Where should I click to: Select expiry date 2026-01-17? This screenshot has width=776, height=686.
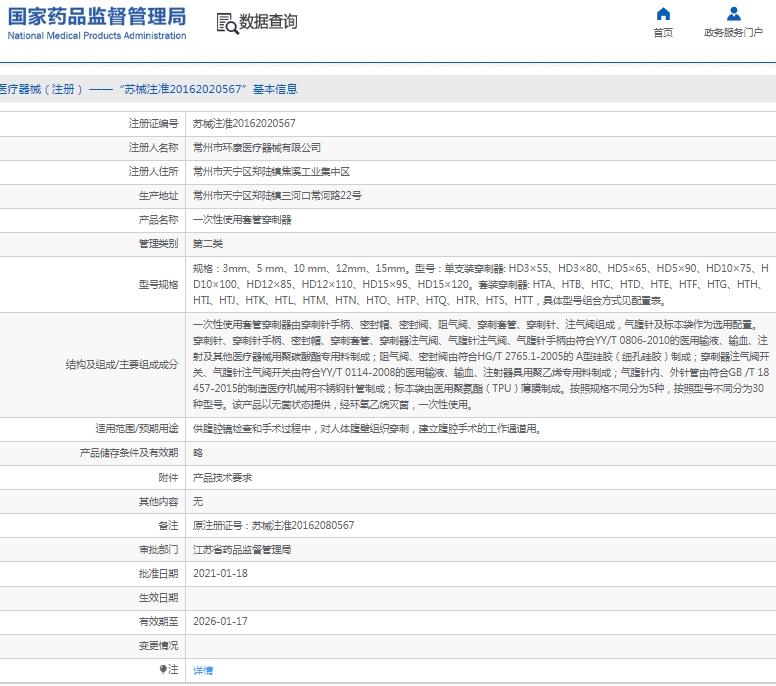click(220, 621)
